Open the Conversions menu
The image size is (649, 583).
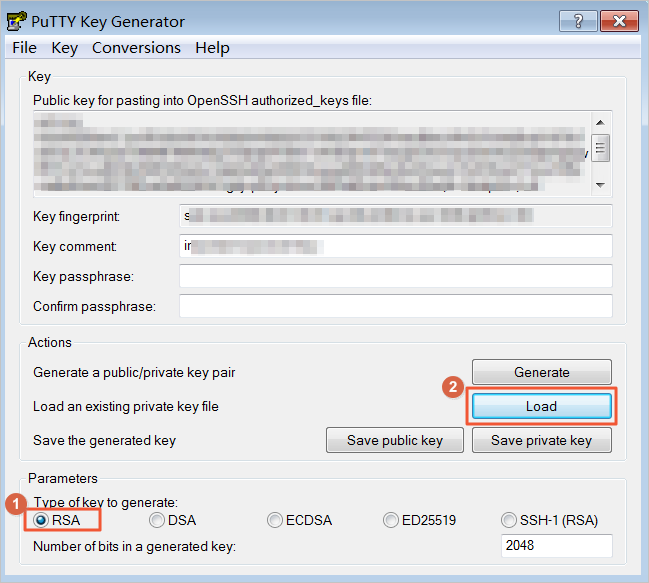(136, 48)
